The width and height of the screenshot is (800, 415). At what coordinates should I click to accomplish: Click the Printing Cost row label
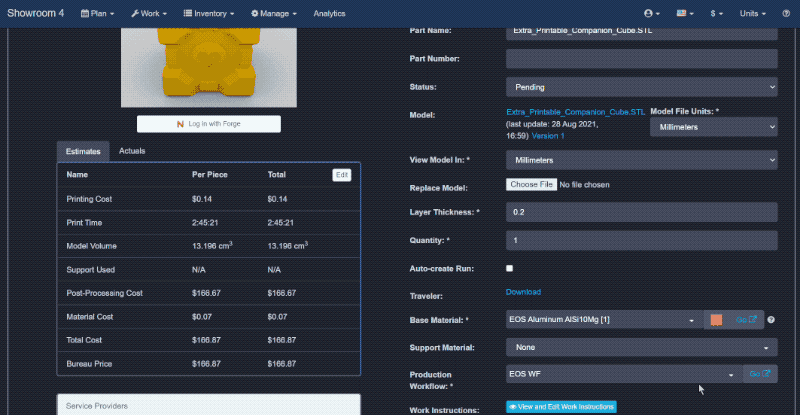click(89, 199)
